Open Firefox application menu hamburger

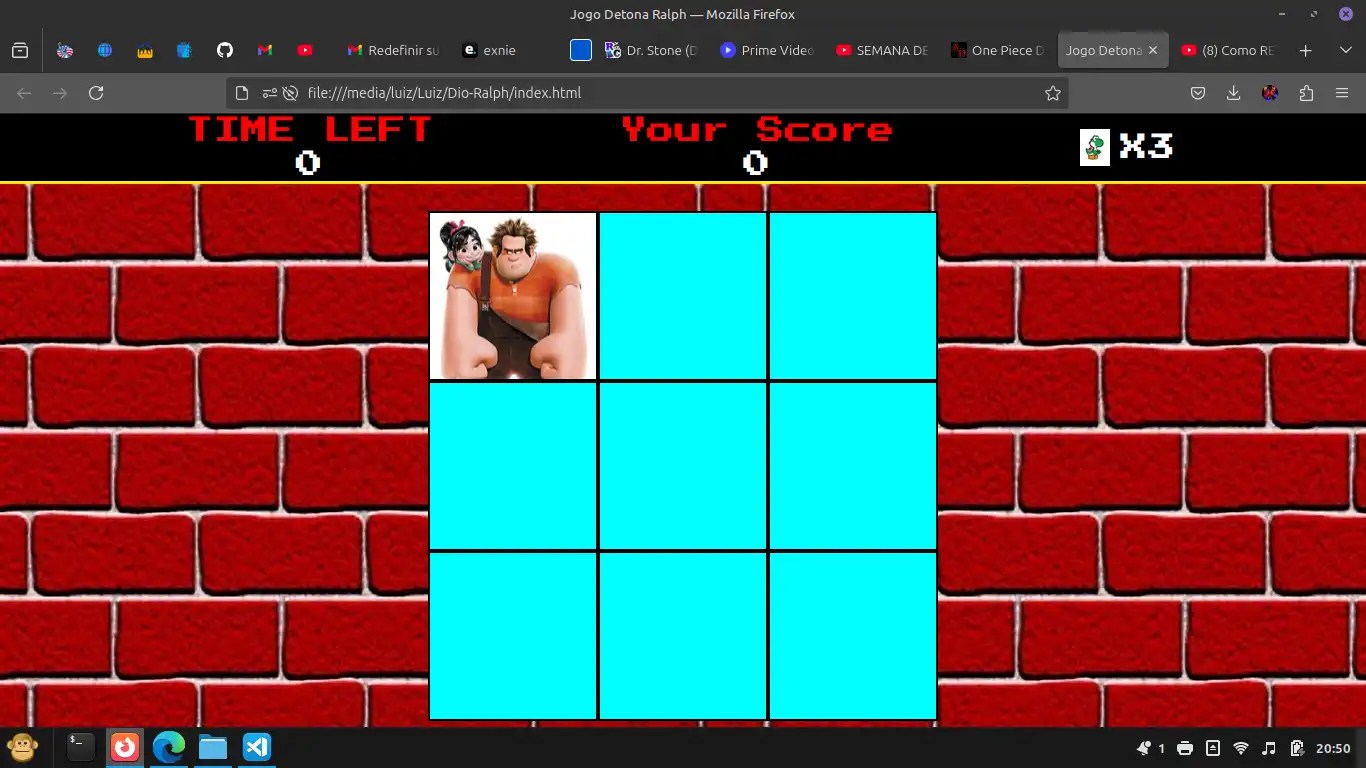point(1342,93)
